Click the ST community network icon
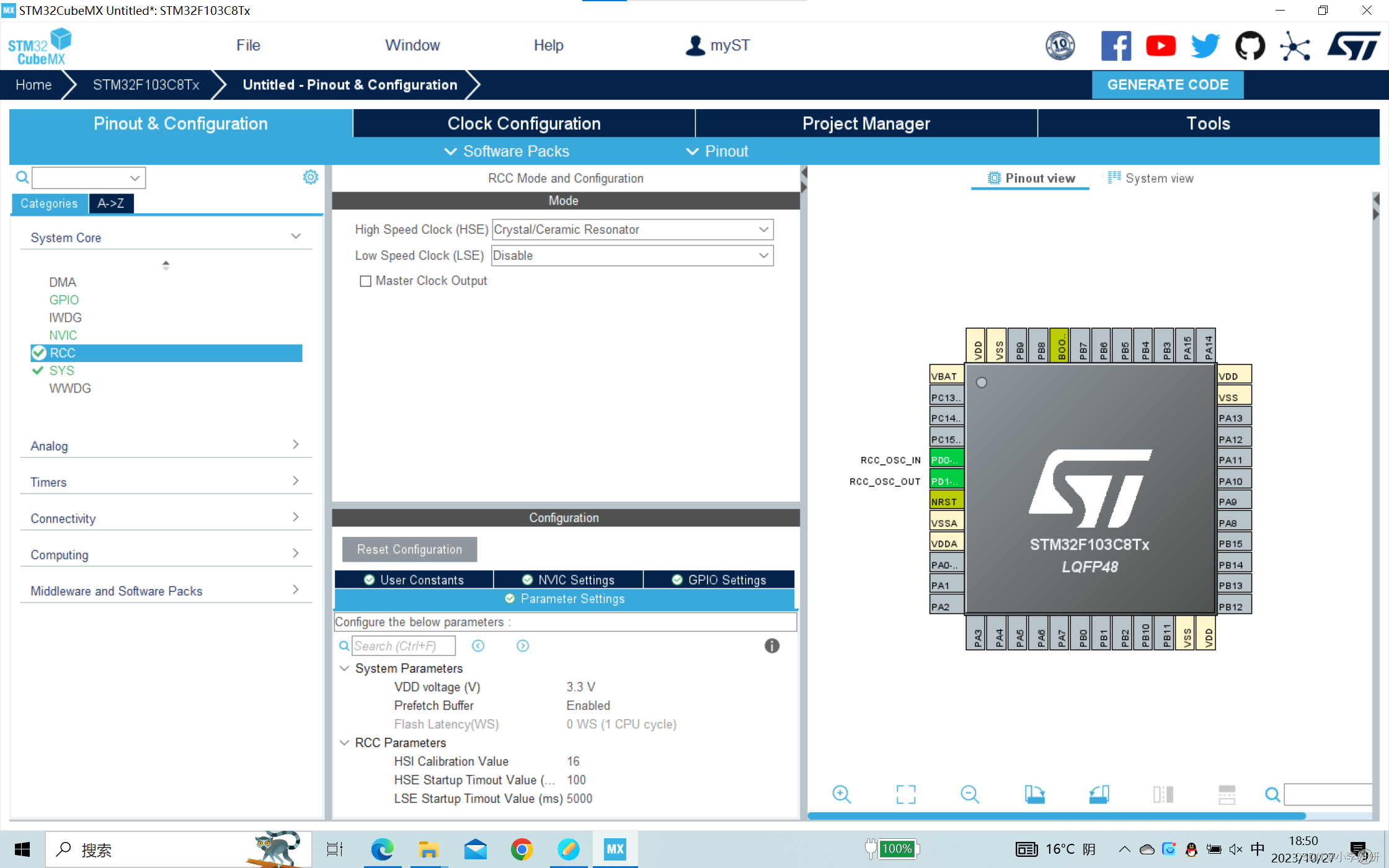This screenshot has height=868, width=1389. (1295, 46)
